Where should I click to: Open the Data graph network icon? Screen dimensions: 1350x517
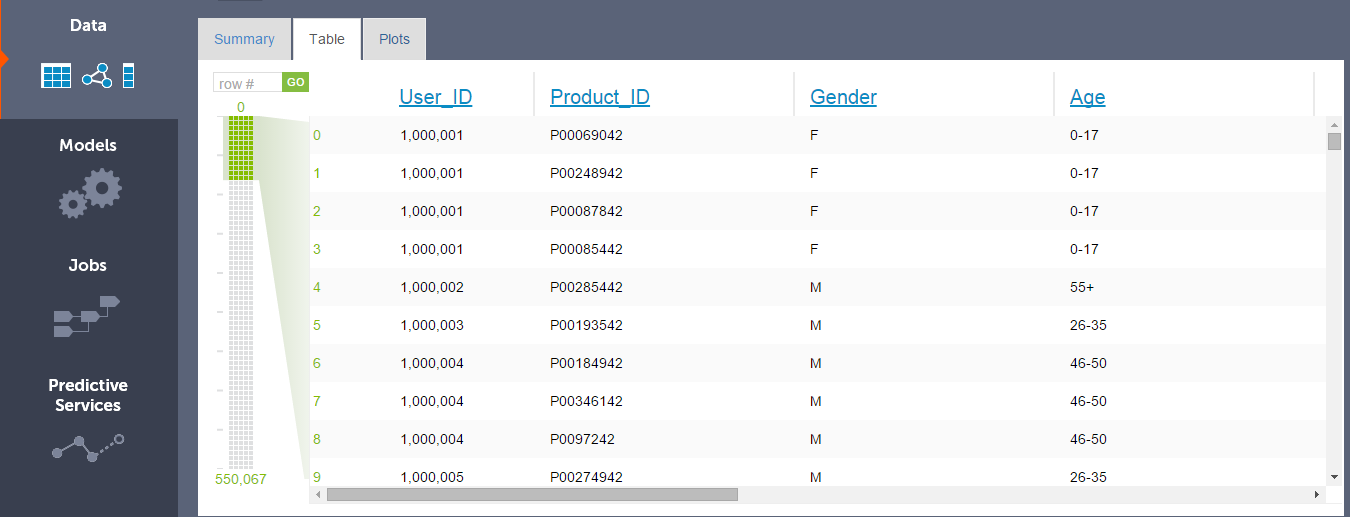pos(97,76)
